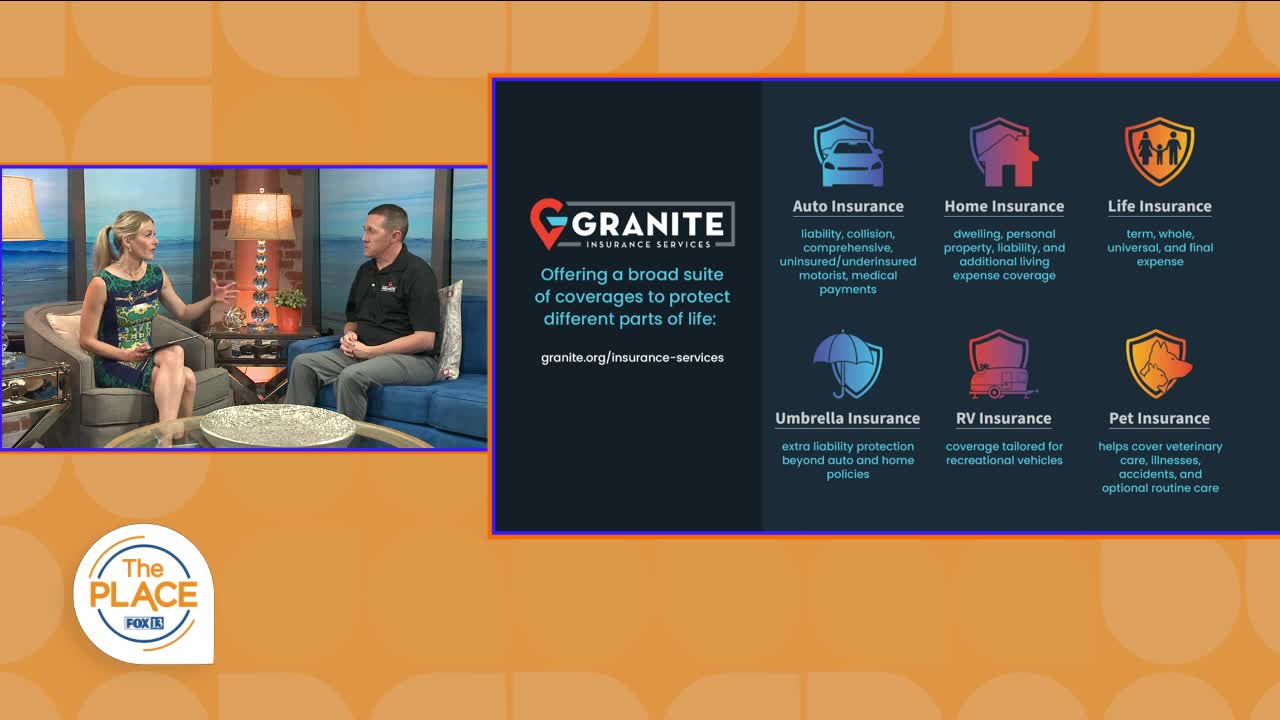Click the Pet Insurance dog shield icon
Viewport: 1280px width, 720px height.
point(1159,365)
